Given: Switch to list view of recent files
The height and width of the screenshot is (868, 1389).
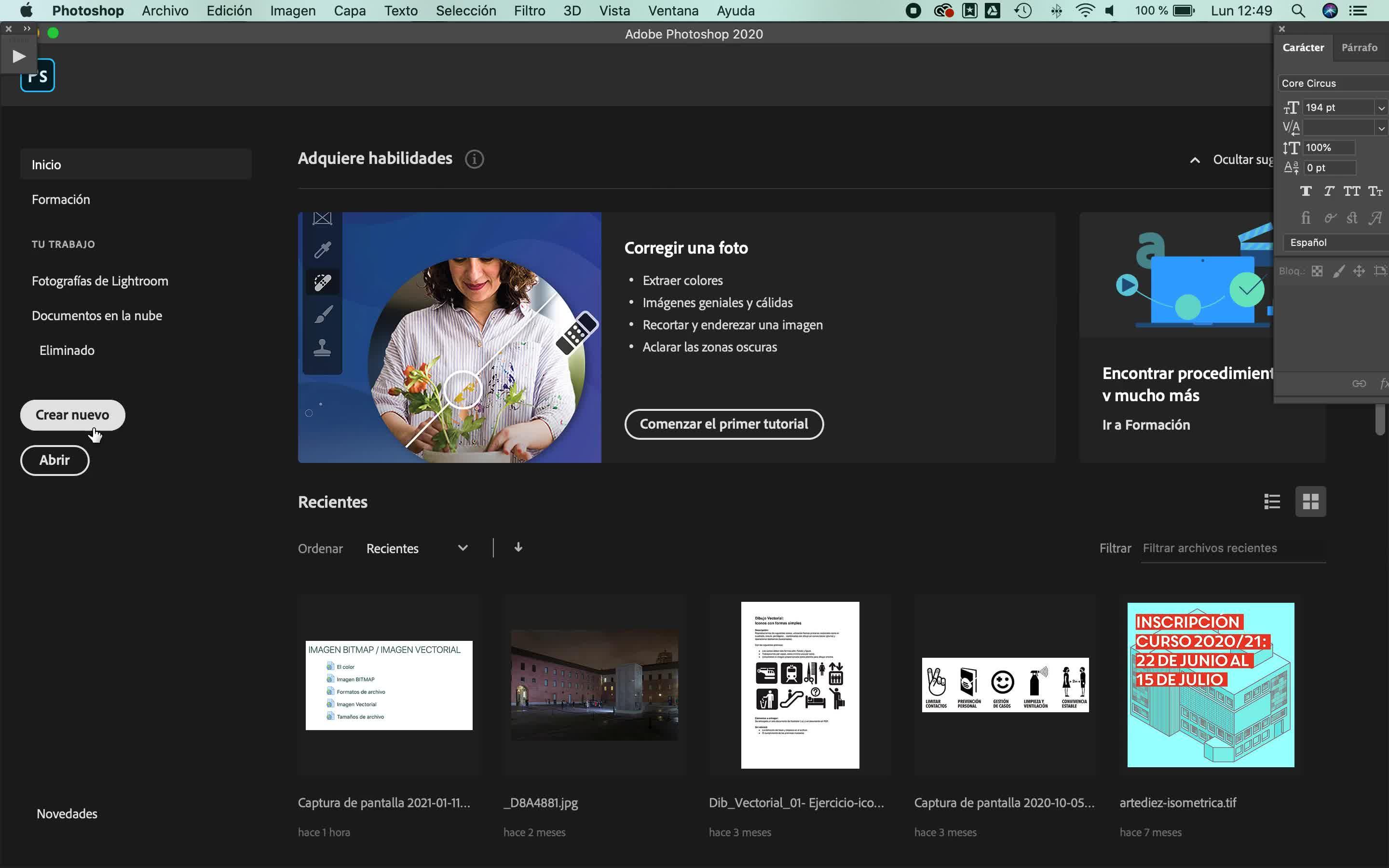Looking at the screenshot, I should tap(1272, 502).
